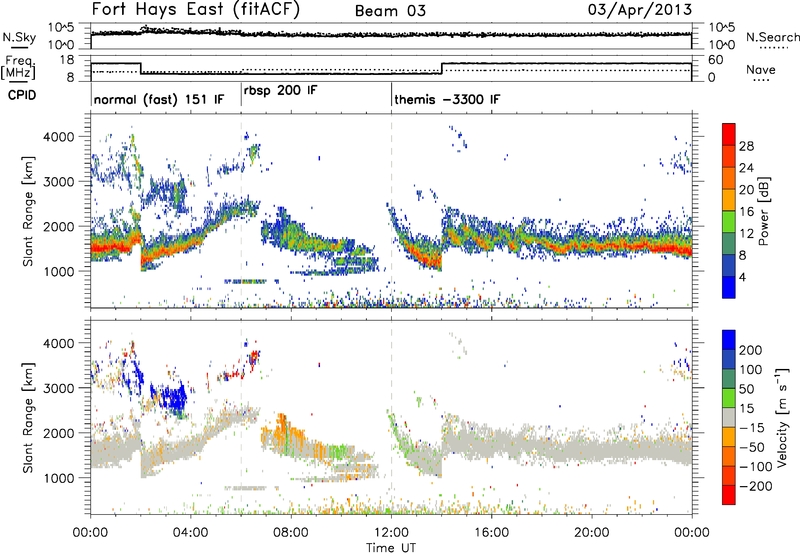The width and height of the screenshot is (800, 554).
Task: Click the '08:00' time tick label
Action: click(291, 533)
